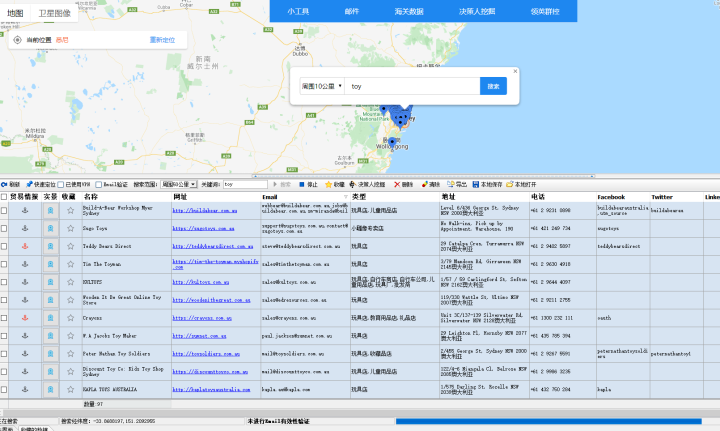
Task: Click the map marker near Wollongong
Action: (392, 142)
